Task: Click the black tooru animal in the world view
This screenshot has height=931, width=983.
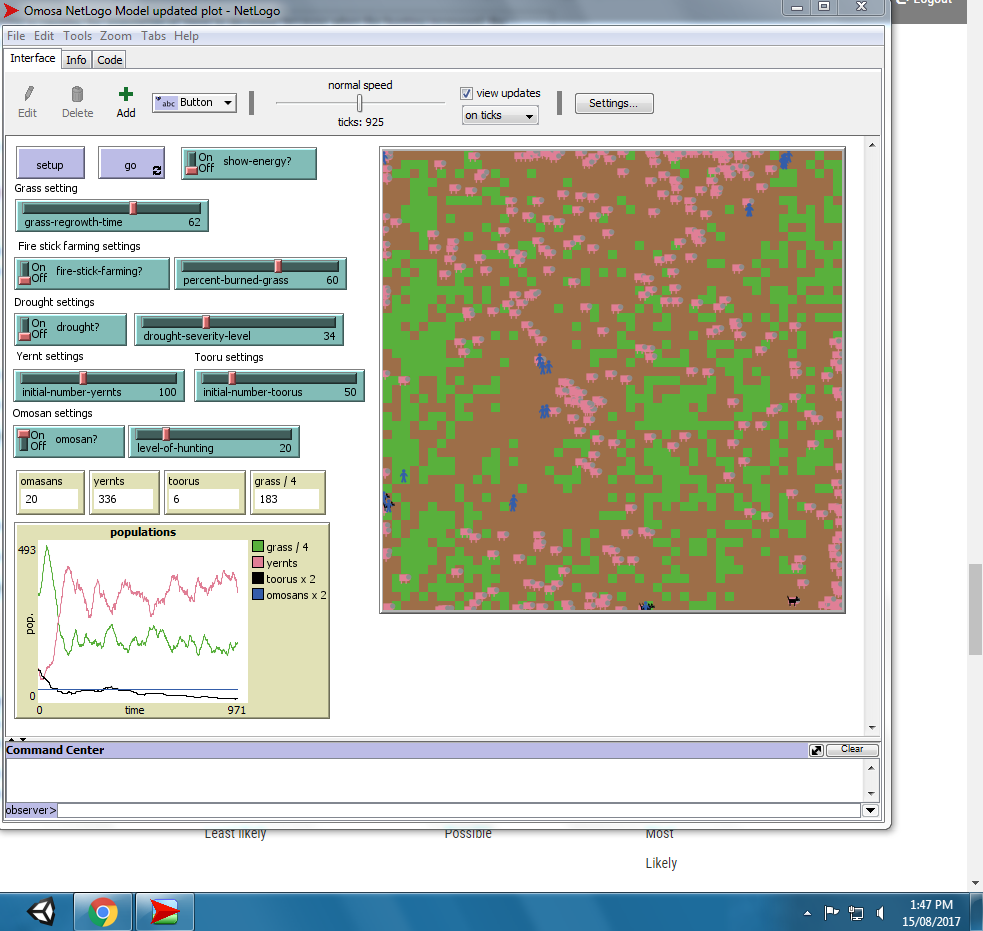Action: coord(793,601)
